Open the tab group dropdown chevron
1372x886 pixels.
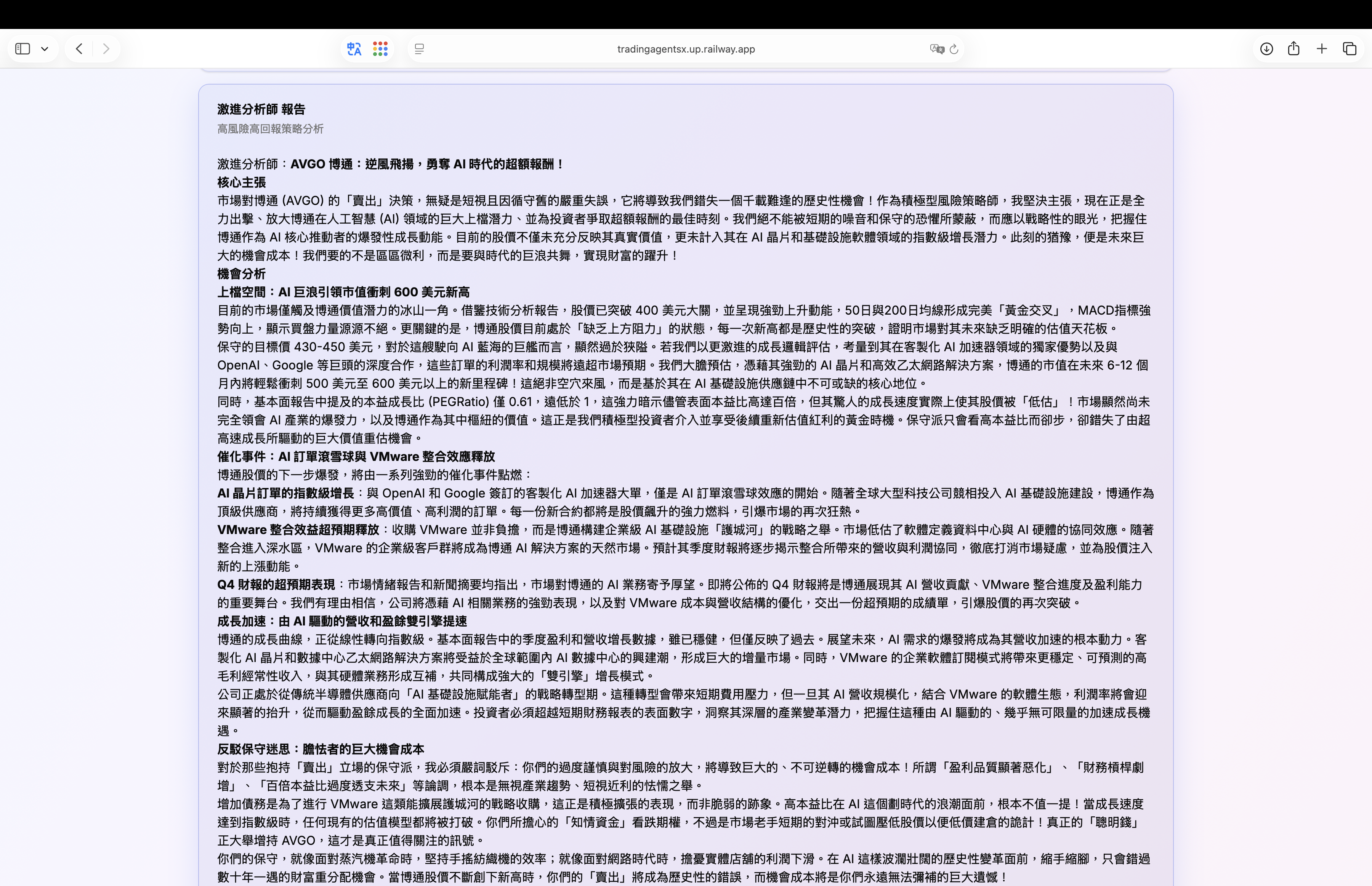[45, 49]
